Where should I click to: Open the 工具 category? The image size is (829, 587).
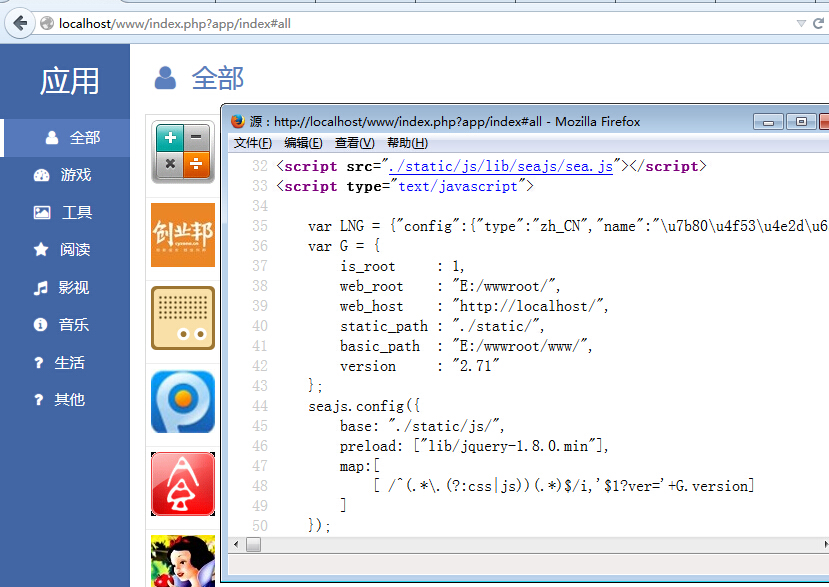[65, 213]
